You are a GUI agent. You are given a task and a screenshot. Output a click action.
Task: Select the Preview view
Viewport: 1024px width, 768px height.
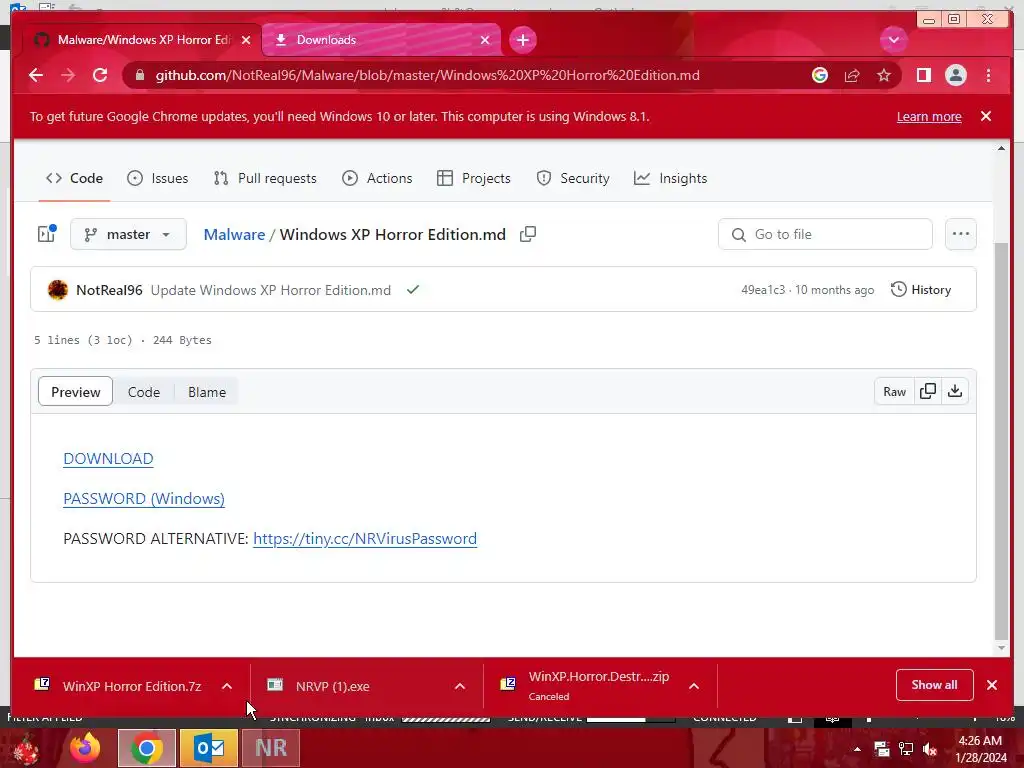pyautogui.click(x=76, y=392)
